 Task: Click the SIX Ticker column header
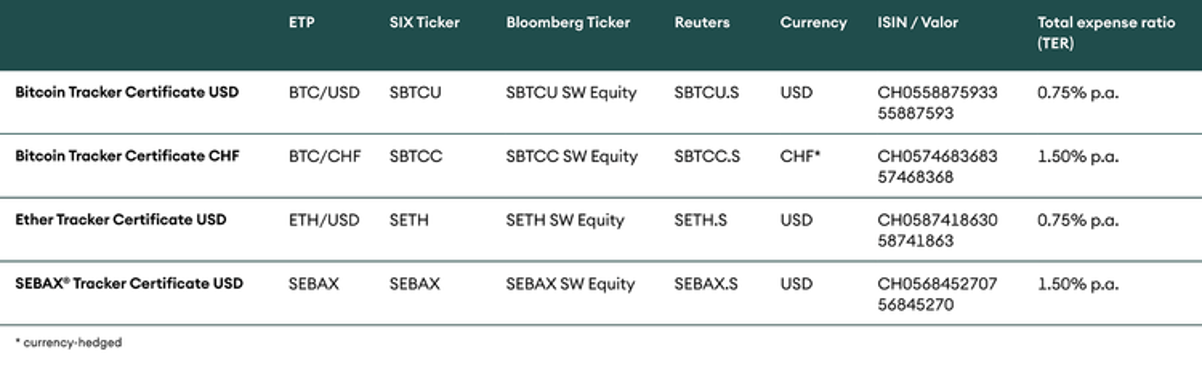pyautogui.click(x=424, y=23)
